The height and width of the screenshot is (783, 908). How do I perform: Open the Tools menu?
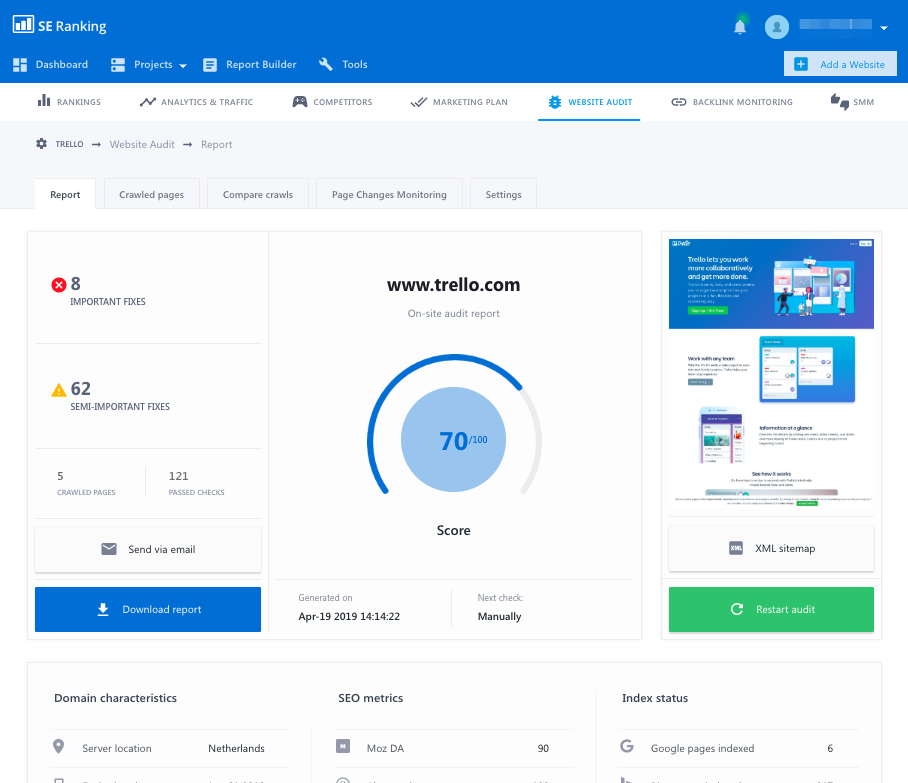click(355, 64)
